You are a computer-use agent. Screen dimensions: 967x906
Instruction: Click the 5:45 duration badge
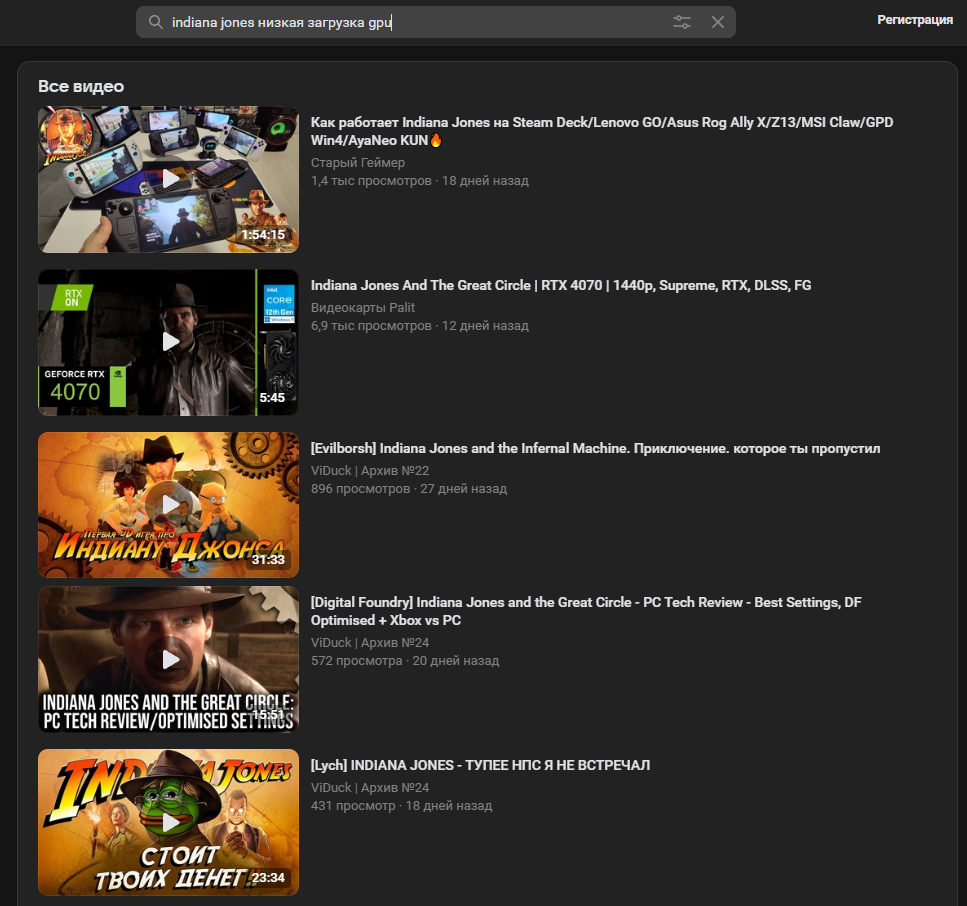coord(272,398)
